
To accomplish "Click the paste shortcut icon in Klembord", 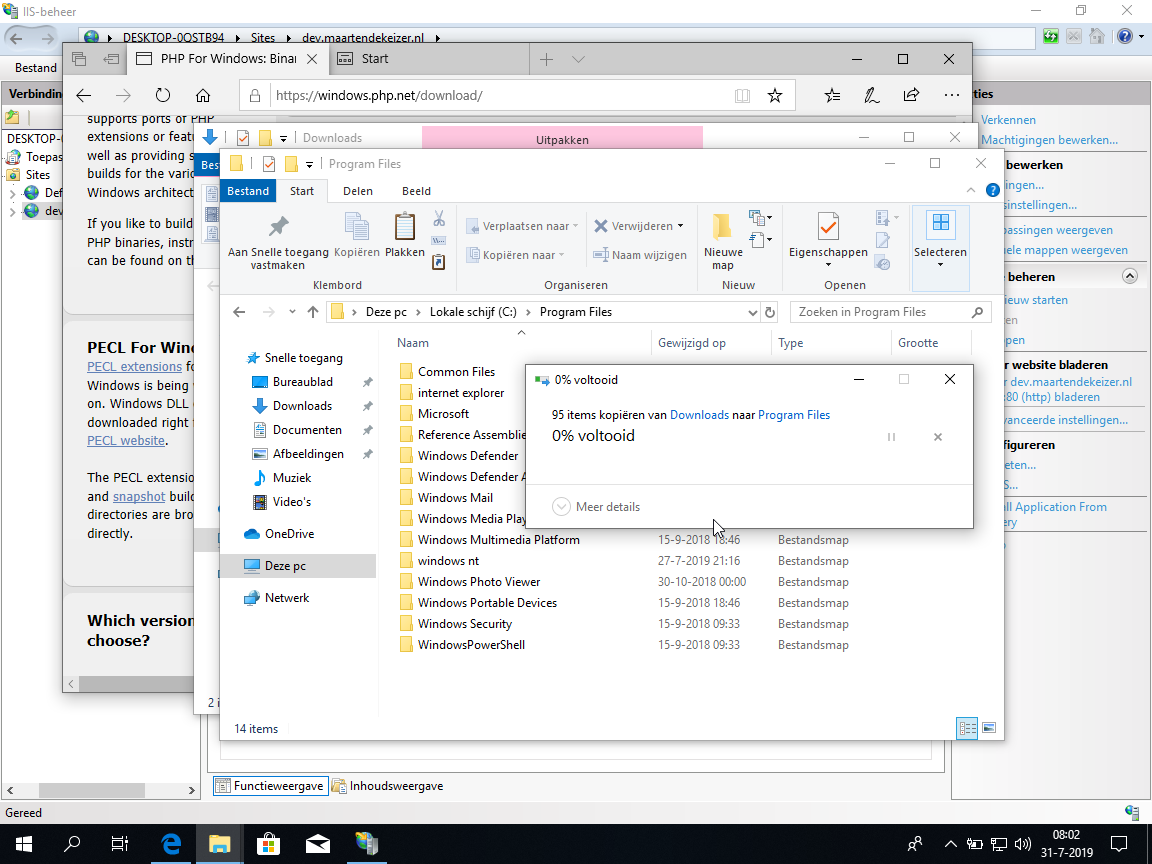I will [x=439, y=262].
